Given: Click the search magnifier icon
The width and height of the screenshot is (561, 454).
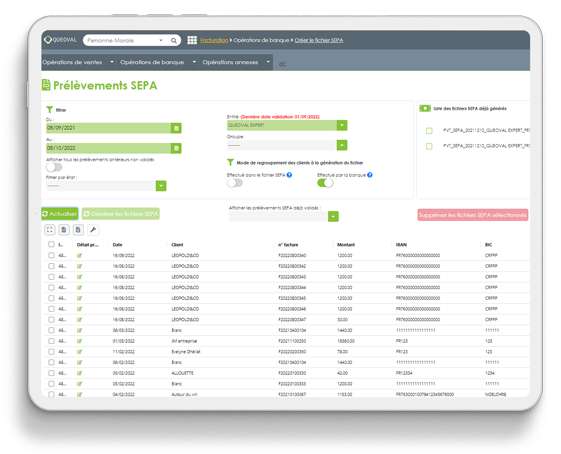Looking at the screenshot, I should (174, 40).
